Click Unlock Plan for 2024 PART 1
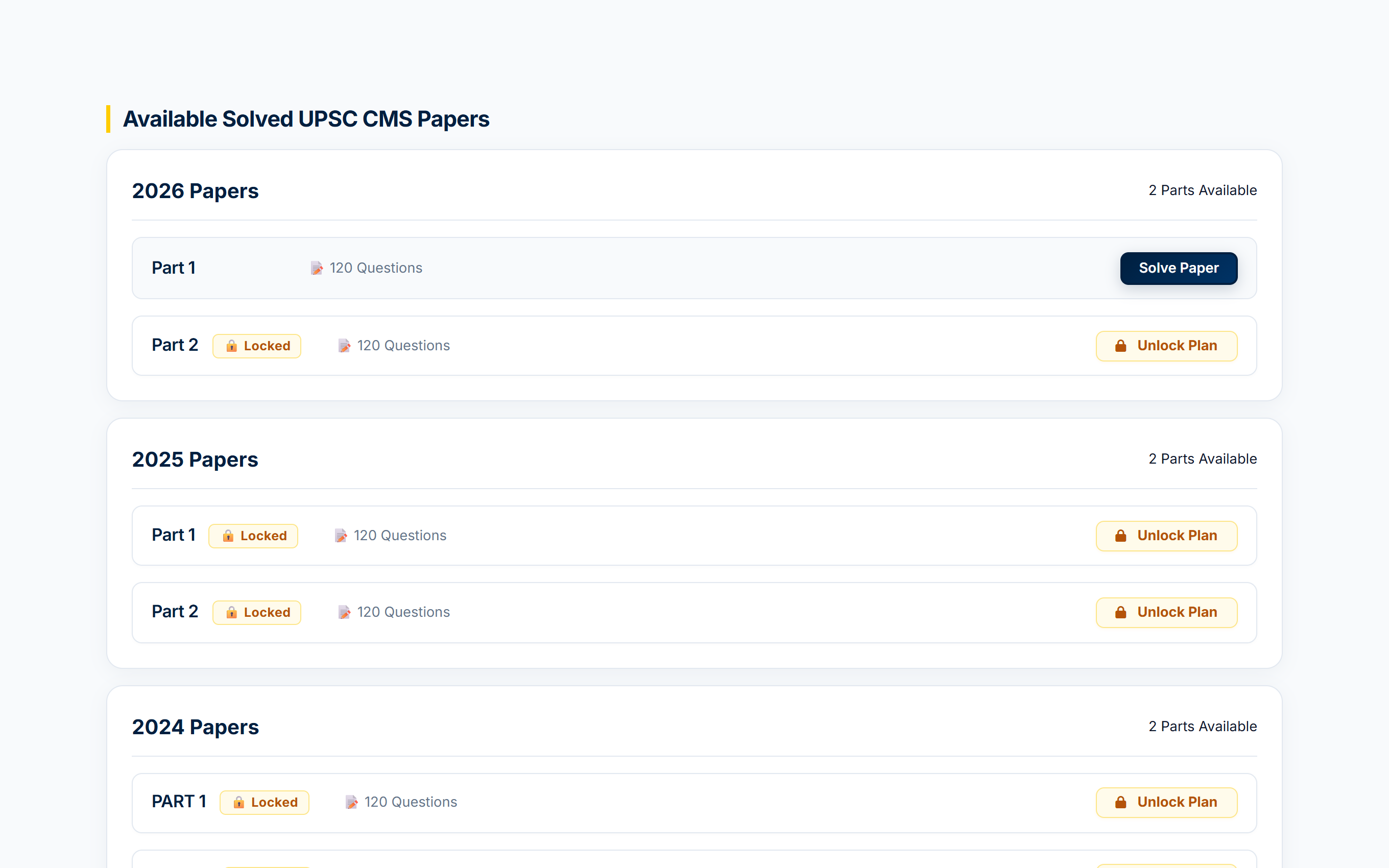1389x868 pixels. [x=1166, y=803]
